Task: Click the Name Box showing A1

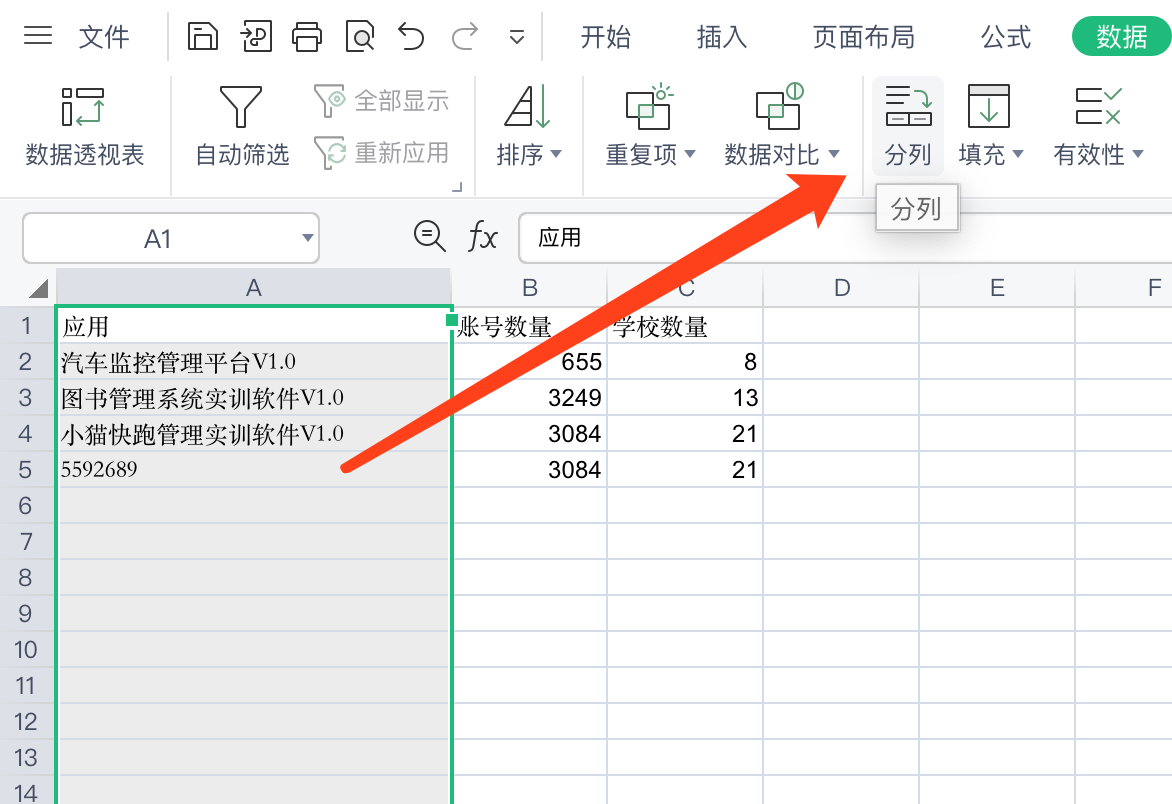Action: coord(171,238)
